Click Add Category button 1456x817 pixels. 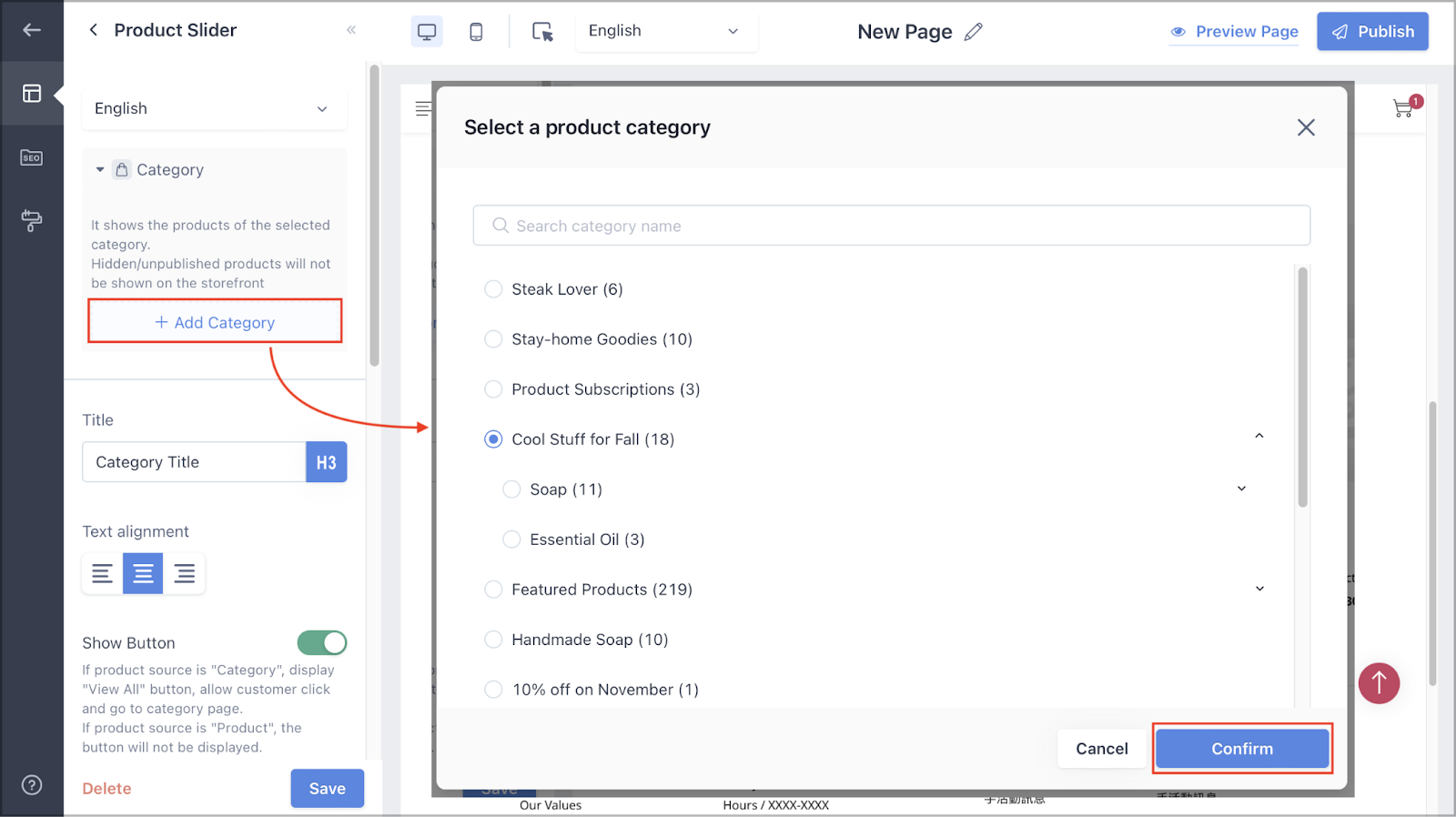215,322
